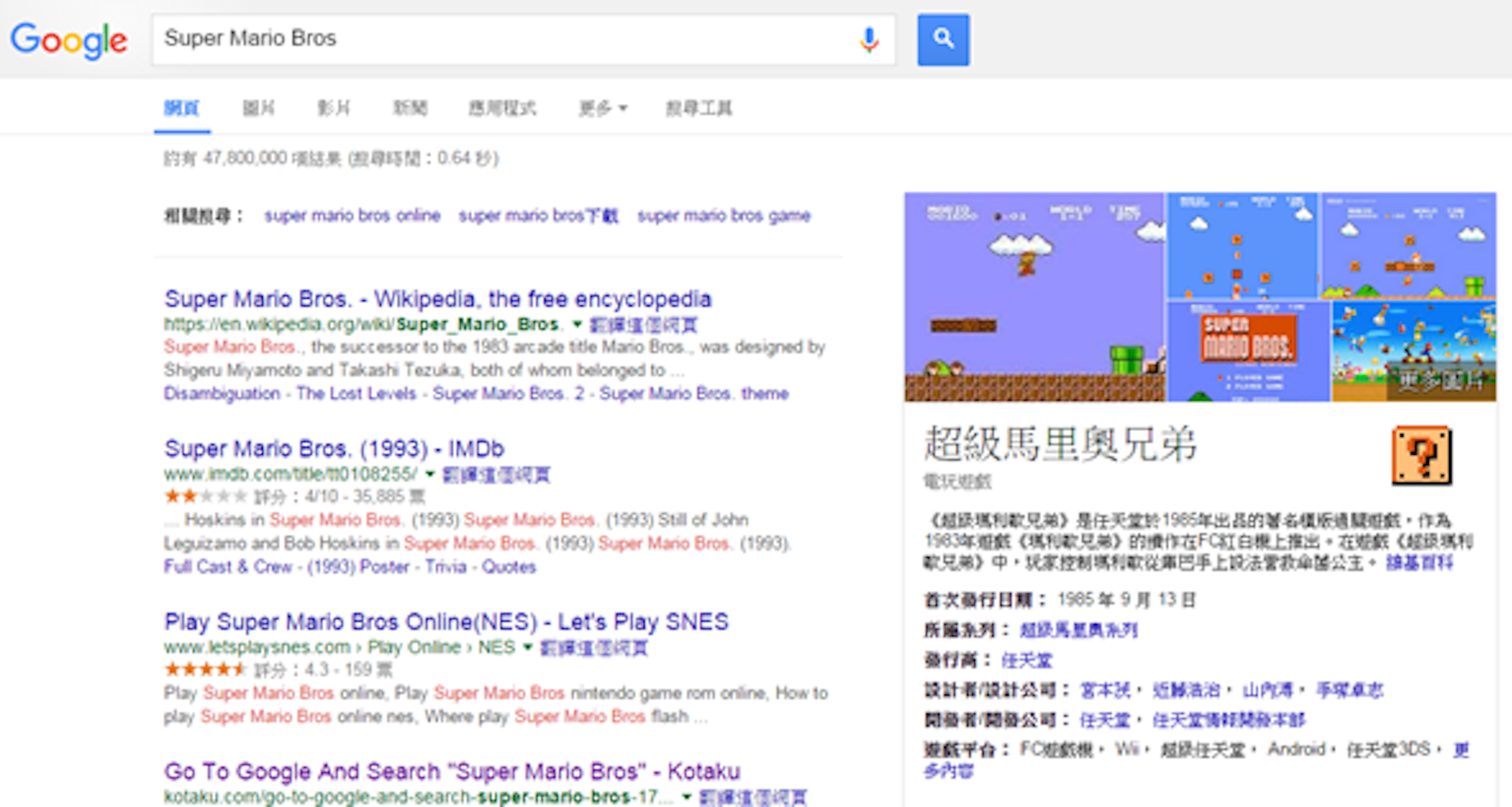Open Play Super Mario Bros Online(NES) result
The width and height of the screenshot is (1512, 807).
pyautogui.click(x=447, y=622)
